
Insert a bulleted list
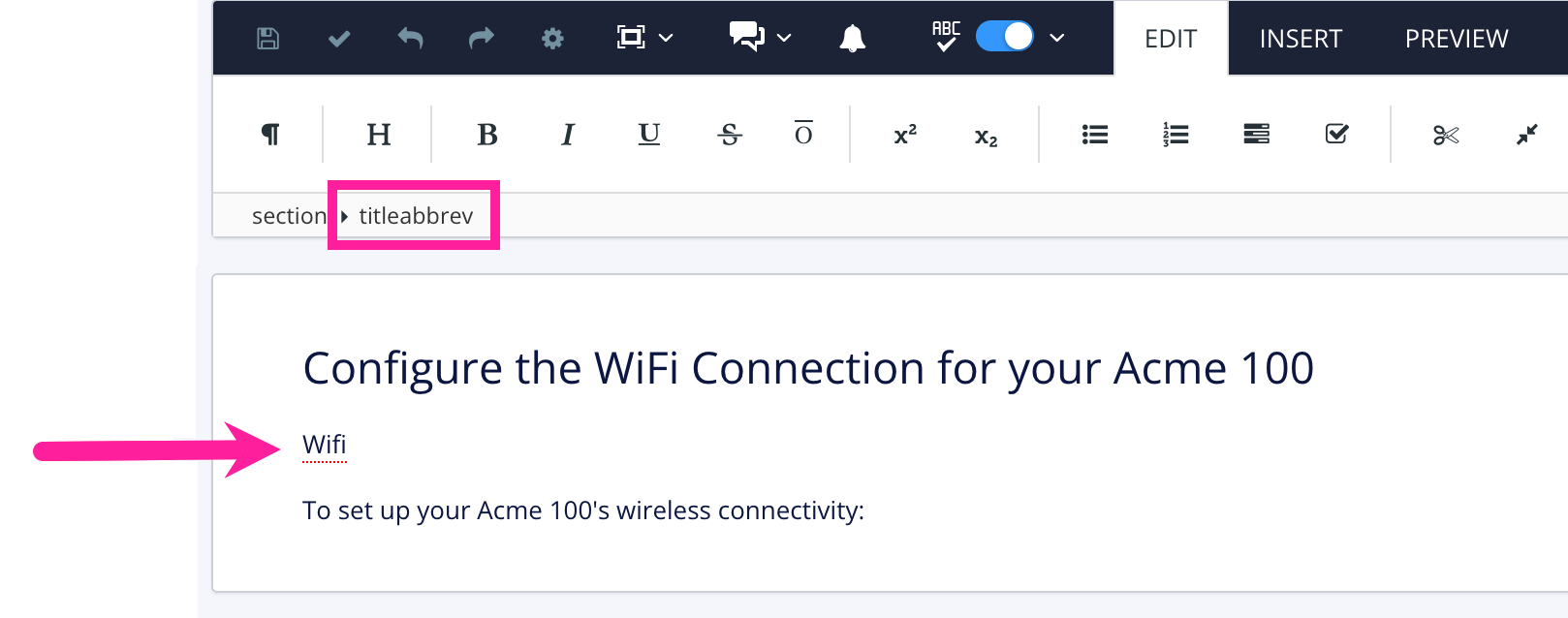[1095, 135]
